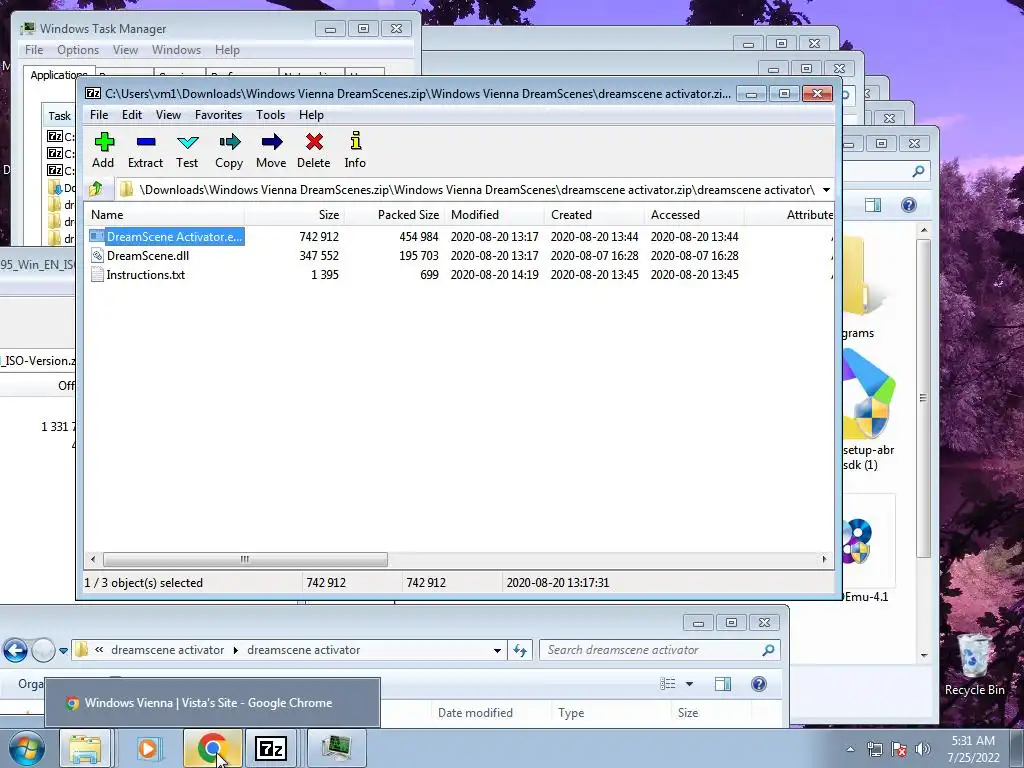The height and width of the screenshot is (768, 1024).
Task: Sort by the Accessed column header
Action: click(x=694, y=215)
